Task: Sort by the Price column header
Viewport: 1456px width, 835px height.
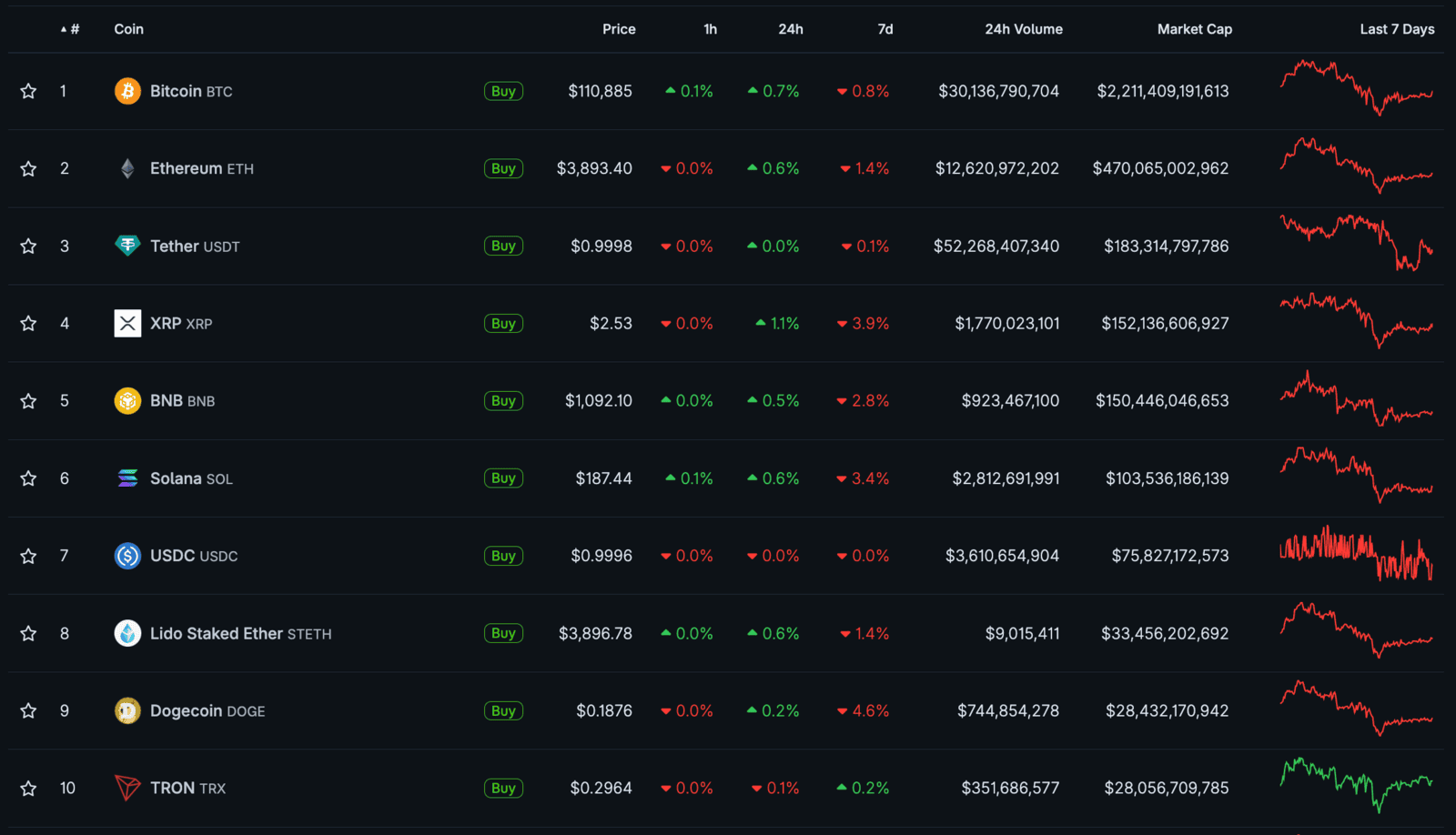Action: (619, 29)
